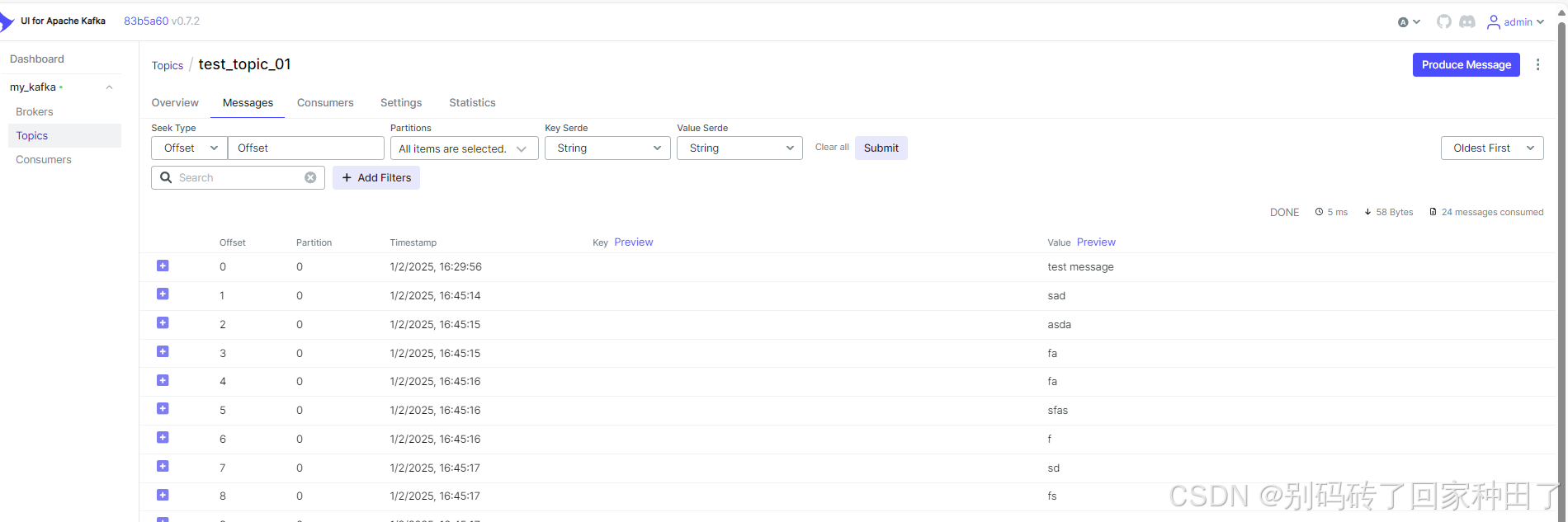
Task: Open the Key Serde dropdown
Action: coord(607,148)
